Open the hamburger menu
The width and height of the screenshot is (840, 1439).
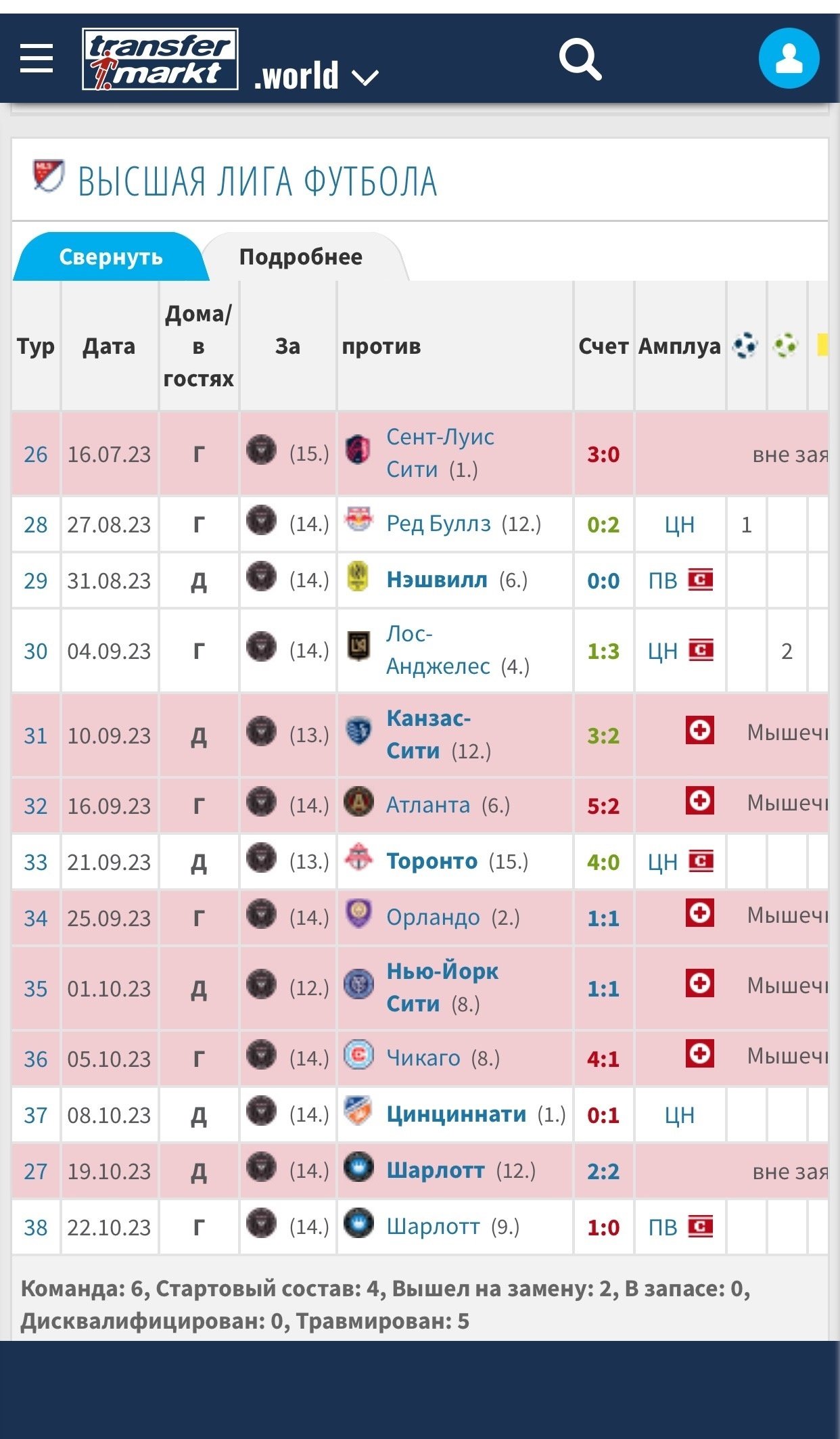(37, 58)
